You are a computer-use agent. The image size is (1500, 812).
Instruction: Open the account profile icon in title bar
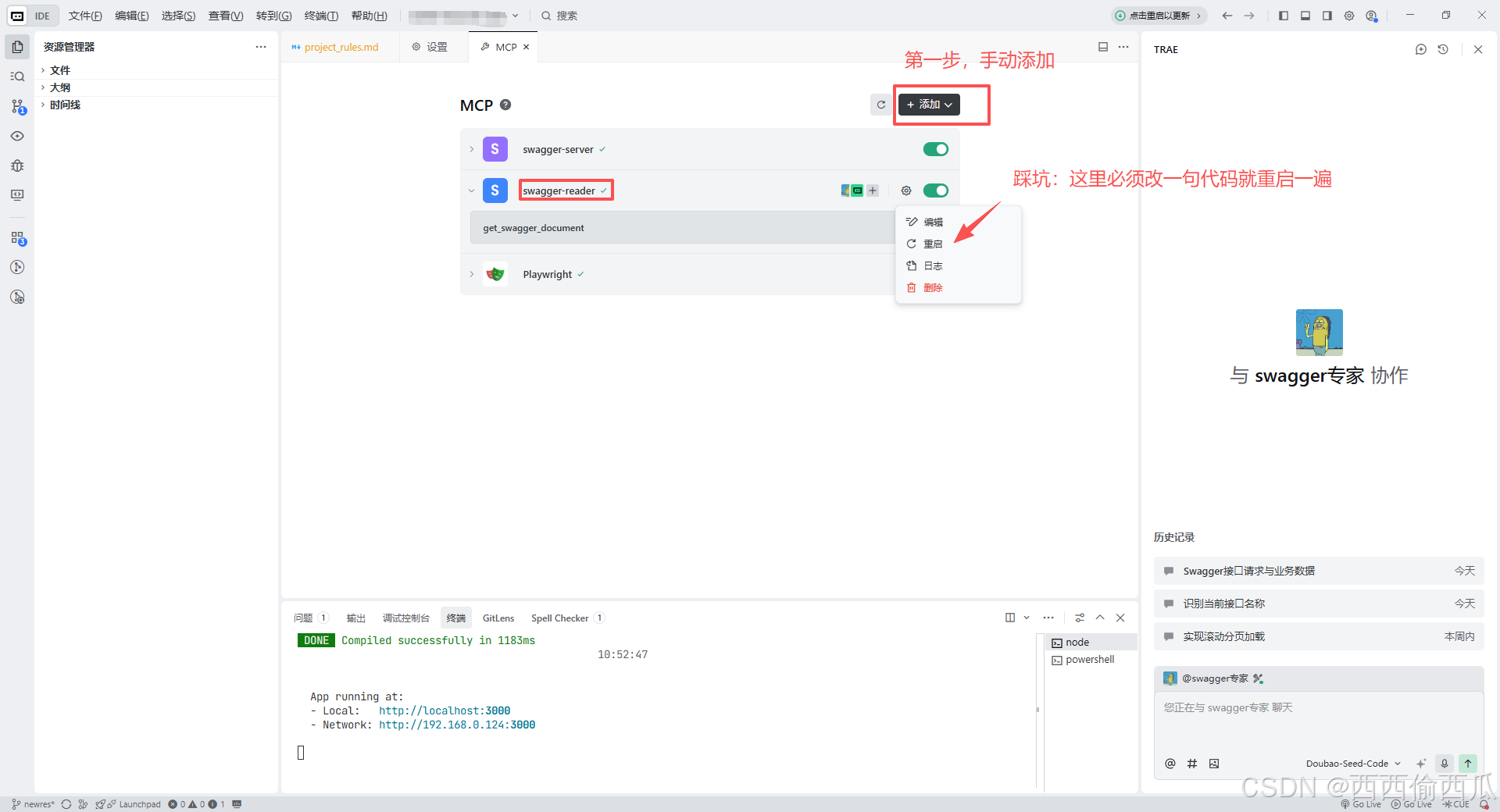[1371, 16]
